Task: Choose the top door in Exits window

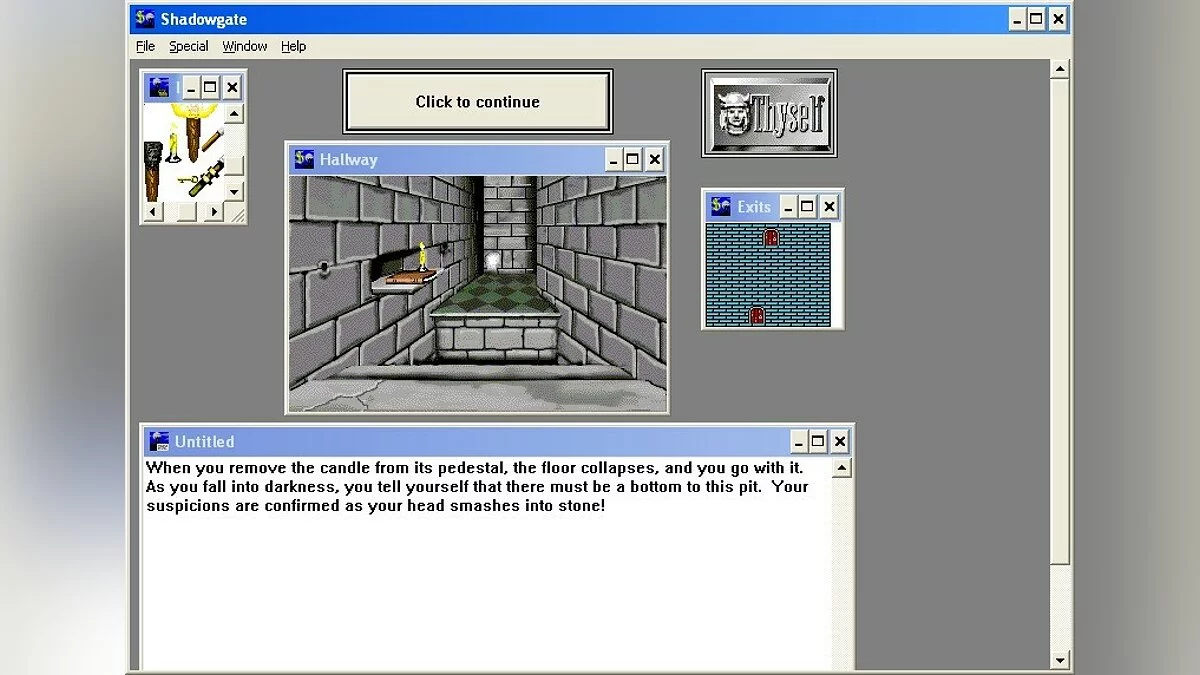Action: [x=771, y=237]
